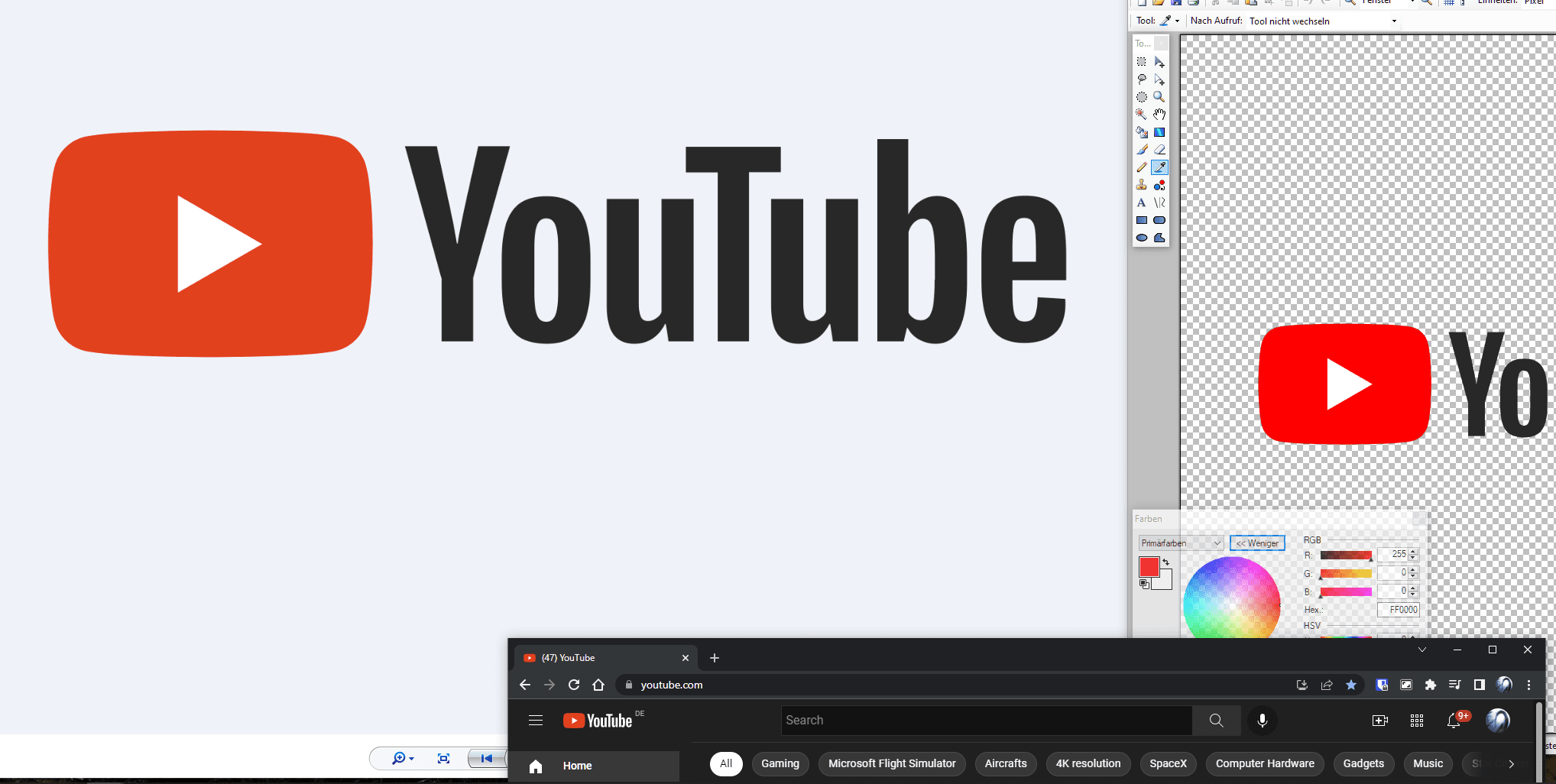Select the Move Selected Pixels tool
The image size is (1556, 784).
coord(1159,62)
